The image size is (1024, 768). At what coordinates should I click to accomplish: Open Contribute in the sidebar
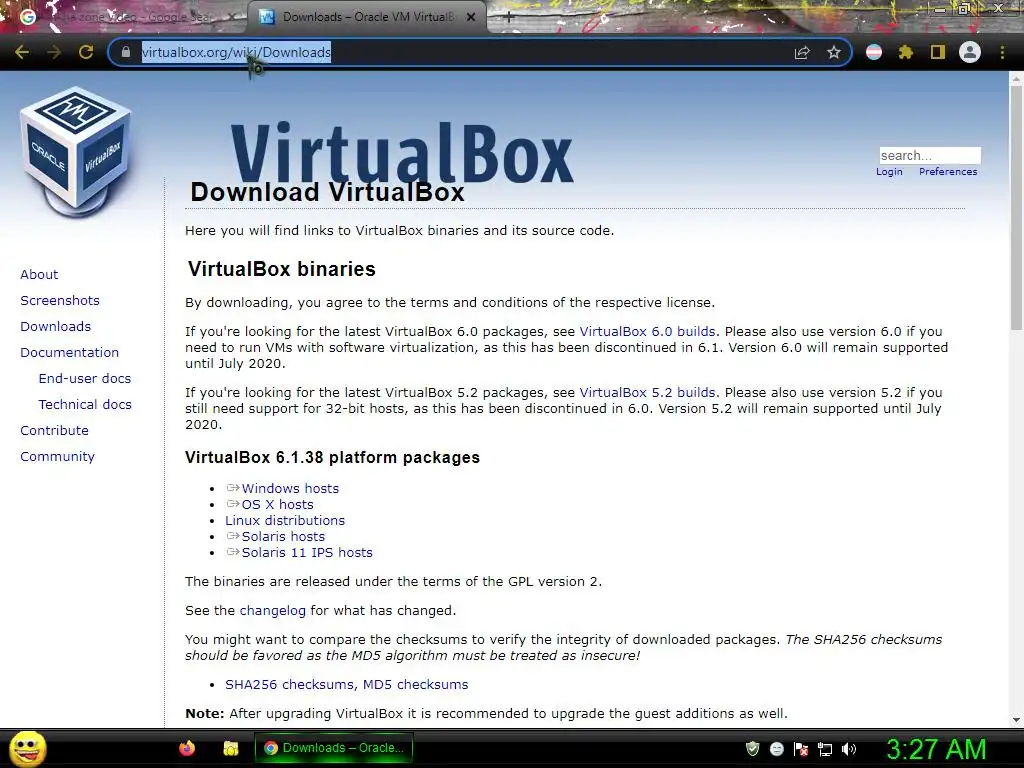pos(54,431)
